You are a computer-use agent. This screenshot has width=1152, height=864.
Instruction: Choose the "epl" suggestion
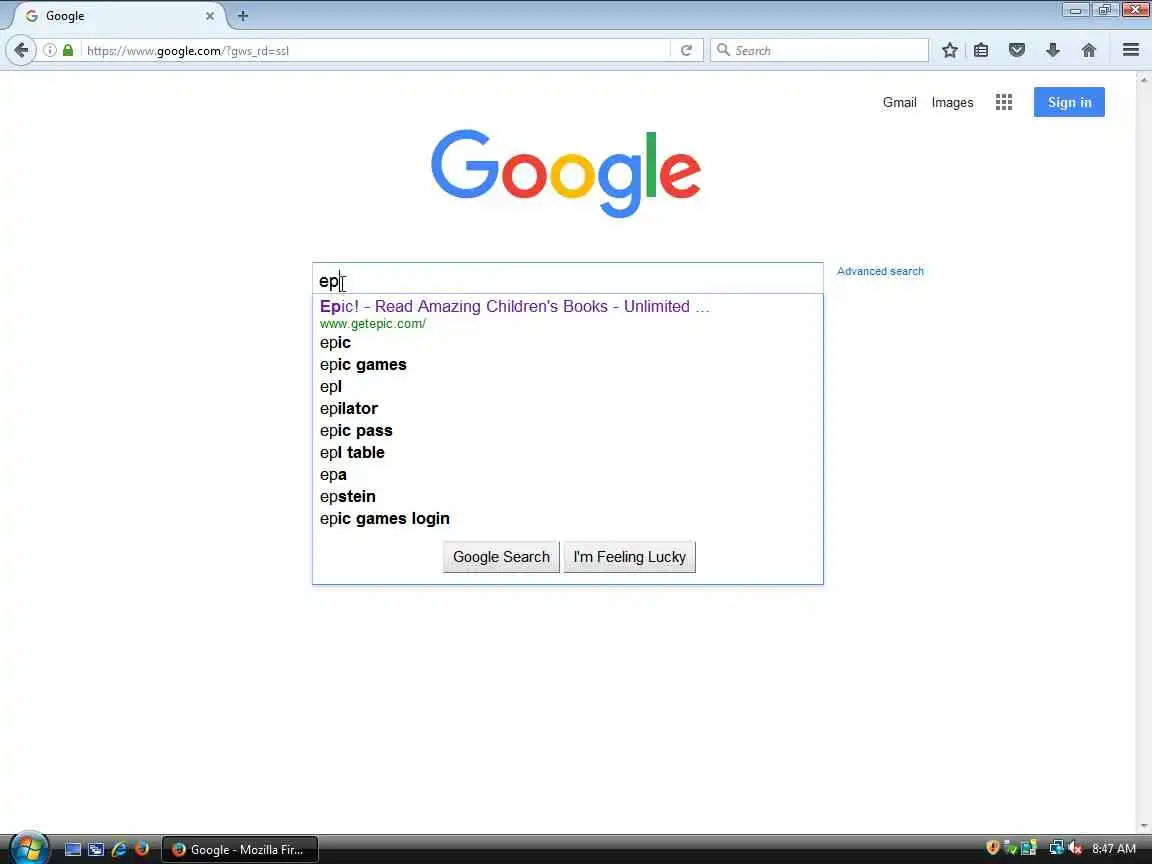tap(567, 386)
